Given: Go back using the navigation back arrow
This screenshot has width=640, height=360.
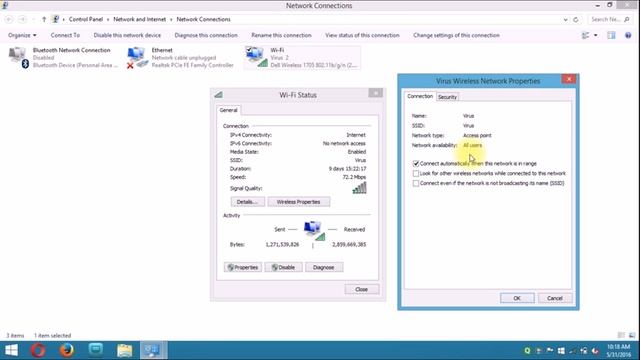Looking at the screenshot, I should (x=9, y=19).
